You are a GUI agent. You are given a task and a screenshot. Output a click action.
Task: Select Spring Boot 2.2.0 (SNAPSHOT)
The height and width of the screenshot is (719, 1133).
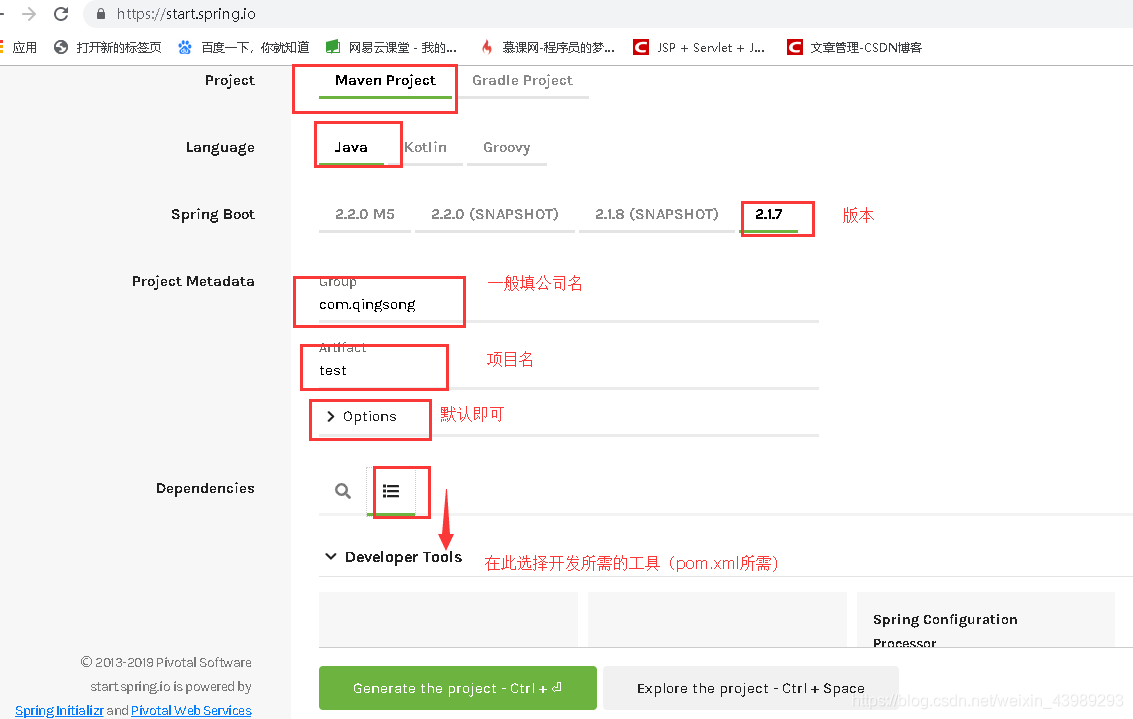point(495,215)
